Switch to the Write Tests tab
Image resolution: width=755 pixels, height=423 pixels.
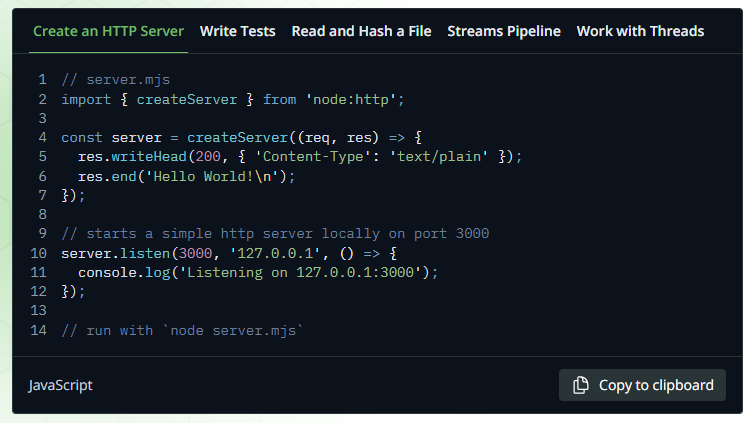(x=237, y=31)
